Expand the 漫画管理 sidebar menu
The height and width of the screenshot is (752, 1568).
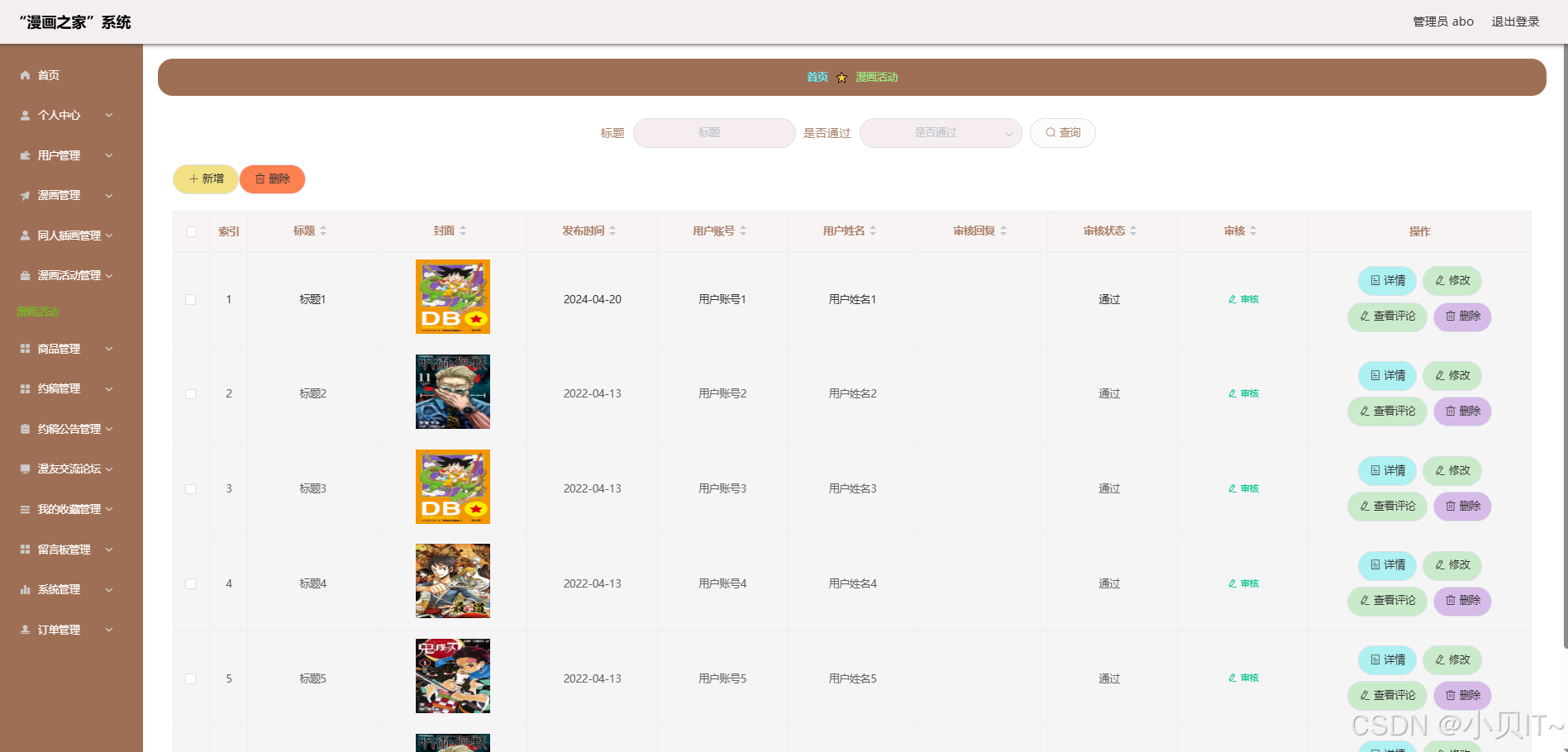pos(71,196)
